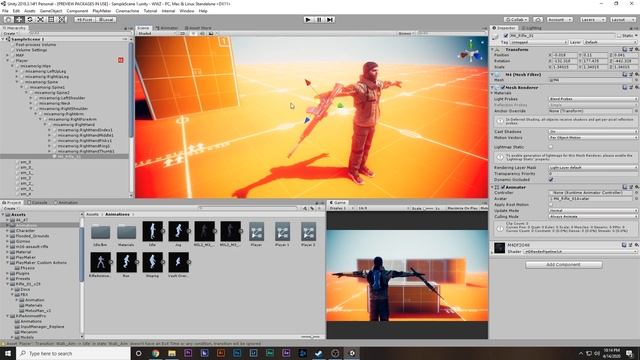640x360 pixels.
Task: Open Animator component preset icon
Action: click(x=630, y=187)
